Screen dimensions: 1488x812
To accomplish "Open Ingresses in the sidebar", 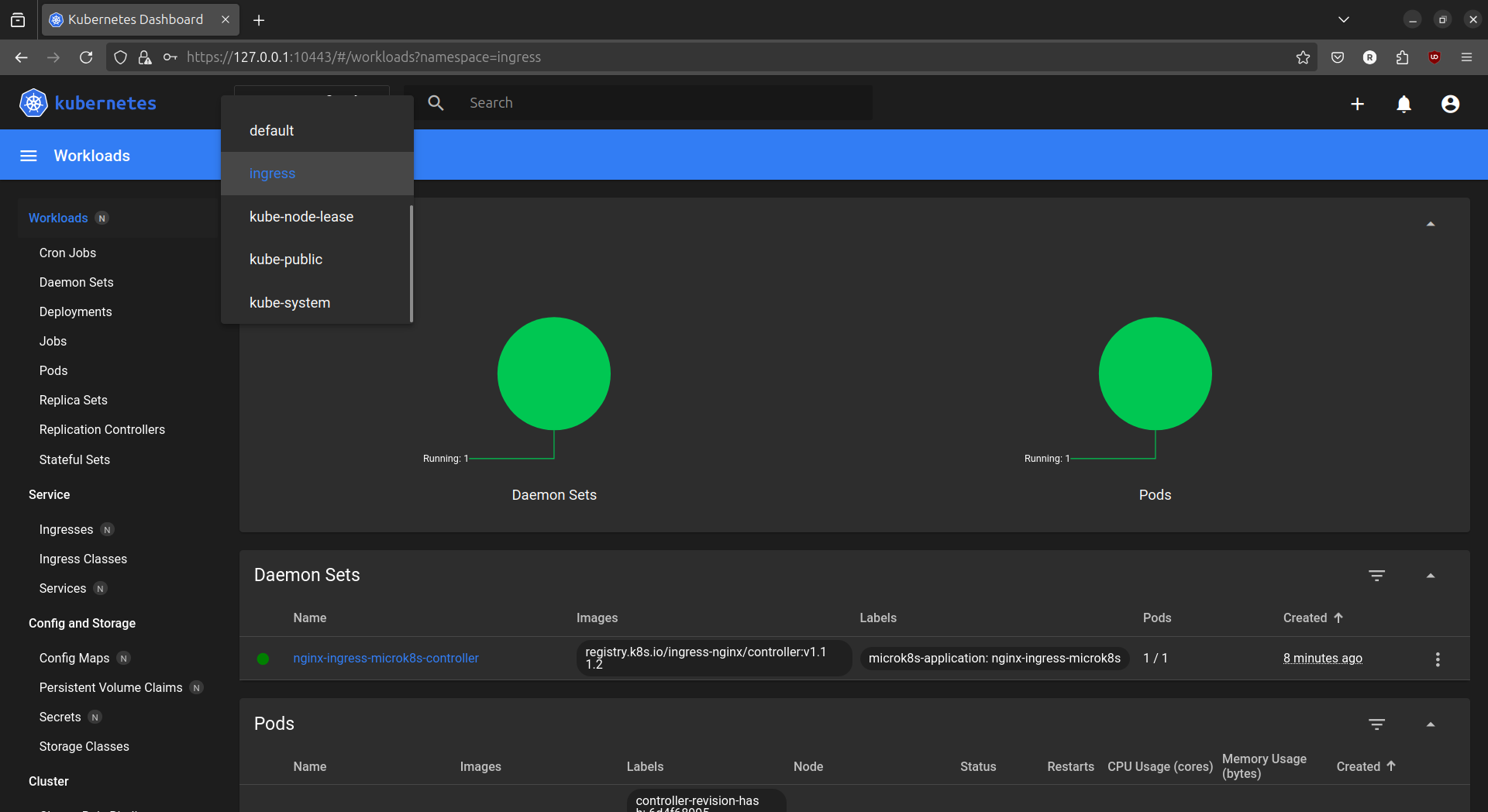I will click(66, 530).
